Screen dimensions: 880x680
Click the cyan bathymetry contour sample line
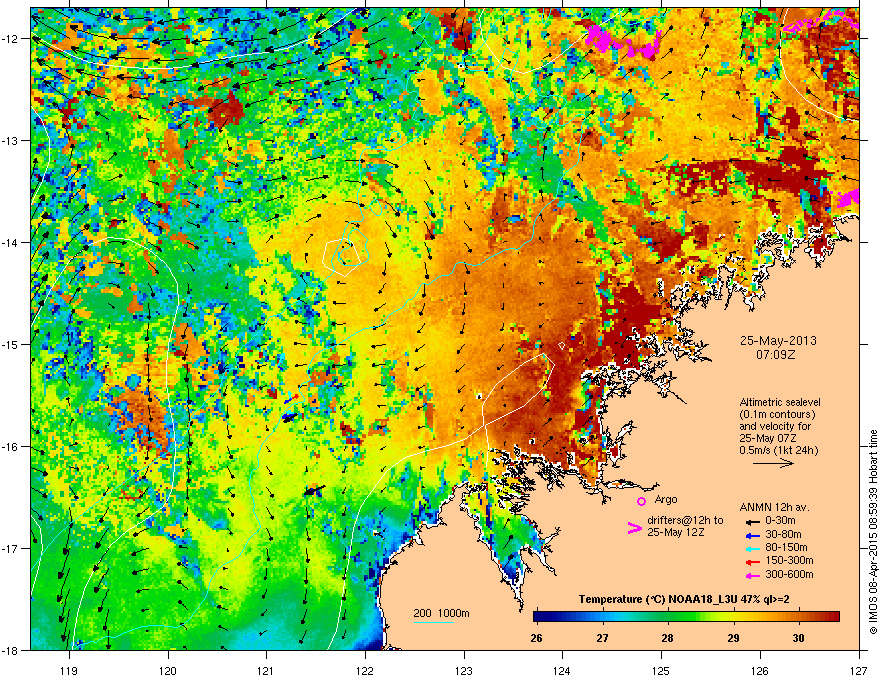coord(433,622)
